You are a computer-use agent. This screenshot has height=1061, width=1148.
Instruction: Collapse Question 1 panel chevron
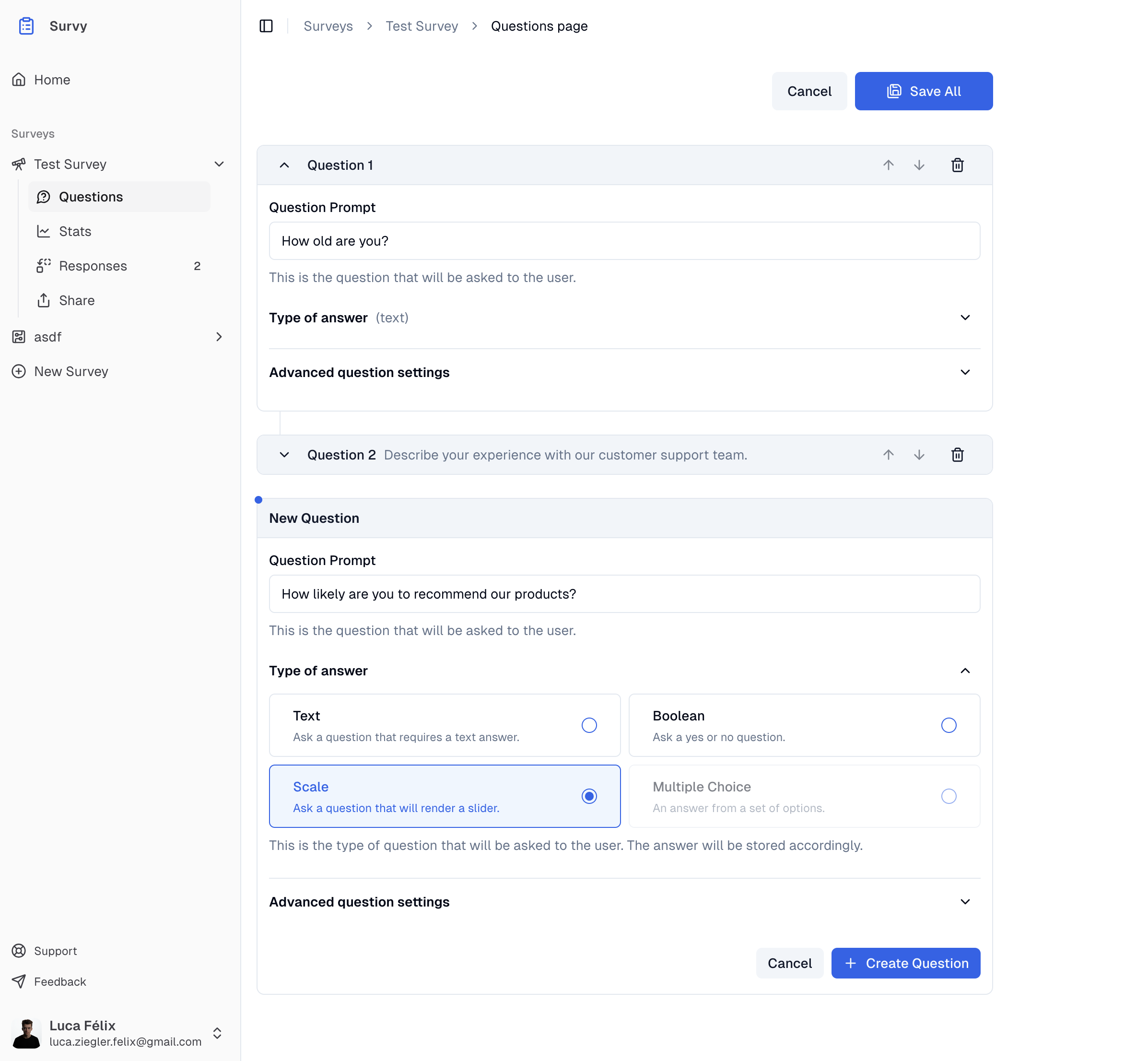pyautogui.click(x=284, y=165)
